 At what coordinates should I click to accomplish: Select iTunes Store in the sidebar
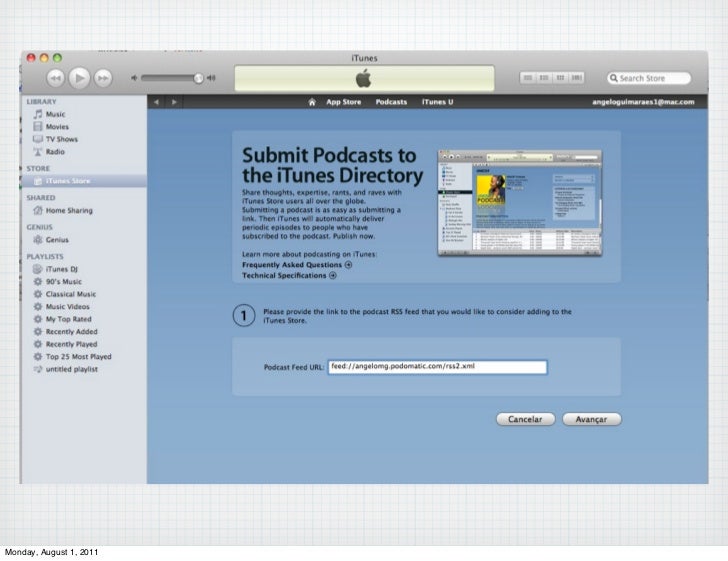84,181
